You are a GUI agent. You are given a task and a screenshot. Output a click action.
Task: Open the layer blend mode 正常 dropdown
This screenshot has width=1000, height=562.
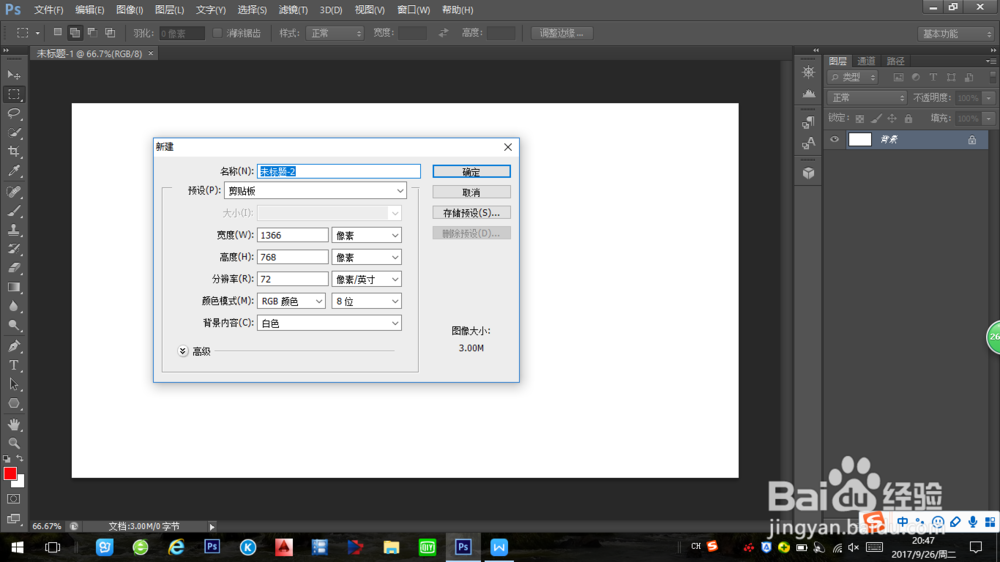[x=867, y=98]
